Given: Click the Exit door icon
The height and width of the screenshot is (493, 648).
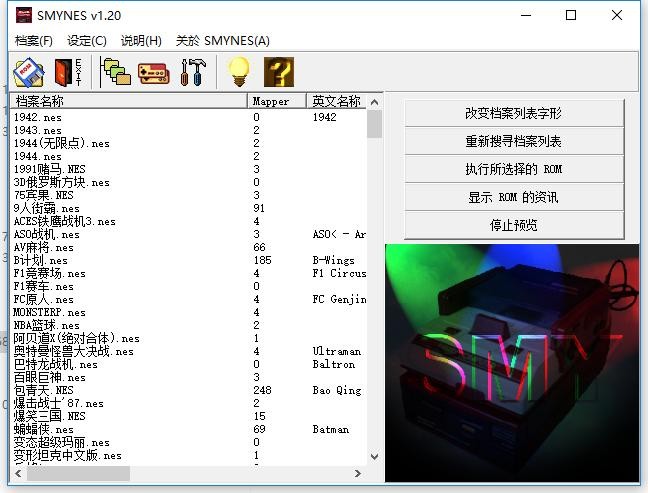Looking at the screenshot, I should click(68, 72).
